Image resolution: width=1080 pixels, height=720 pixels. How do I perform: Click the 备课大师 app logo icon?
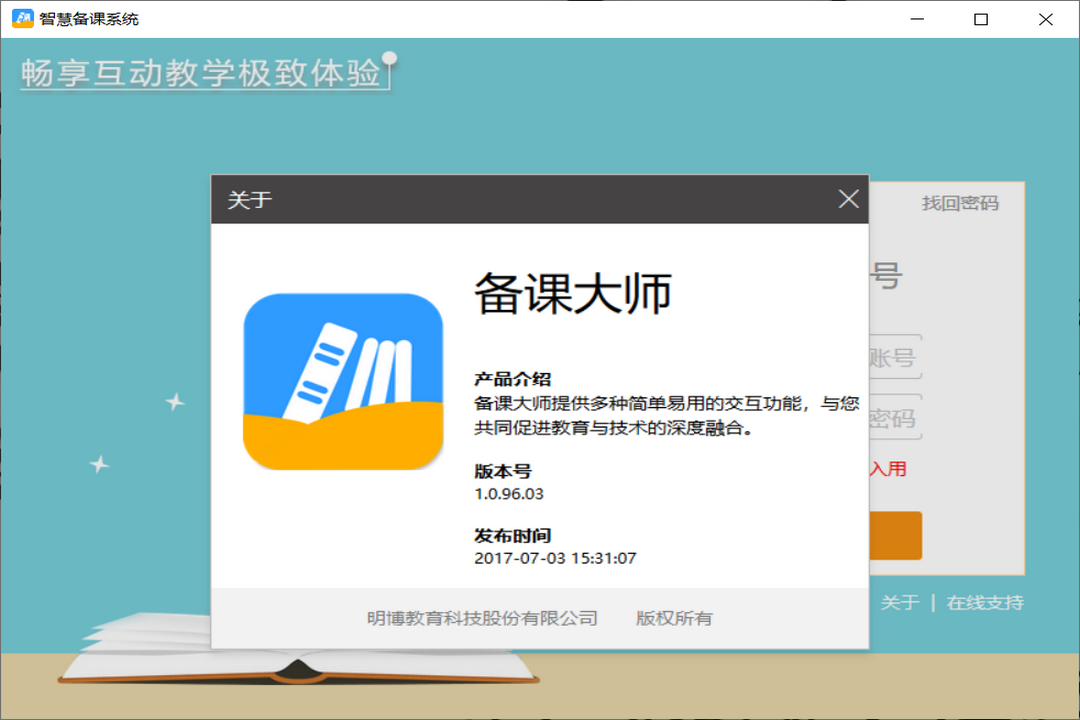[344, 378]
